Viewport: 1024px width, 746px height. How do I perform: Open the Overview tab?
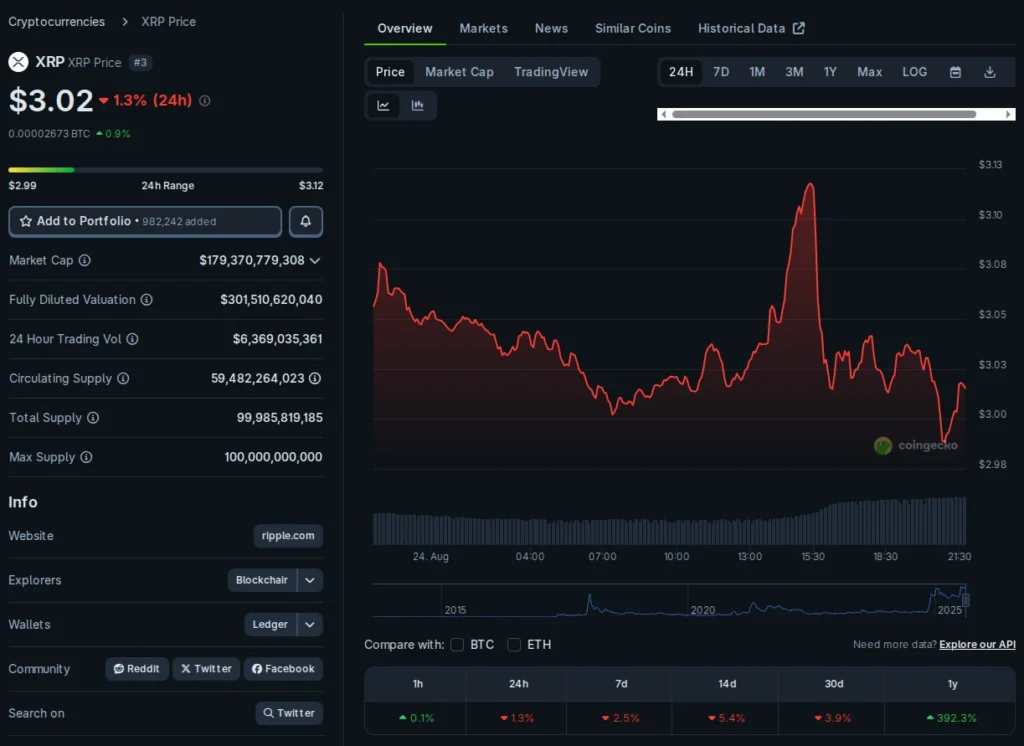405,28
